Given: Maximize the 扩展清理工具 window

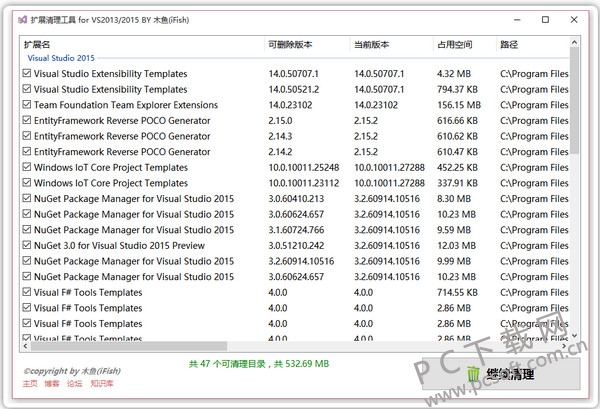Looking at the screenshot, I should click(x=545, y=20).
